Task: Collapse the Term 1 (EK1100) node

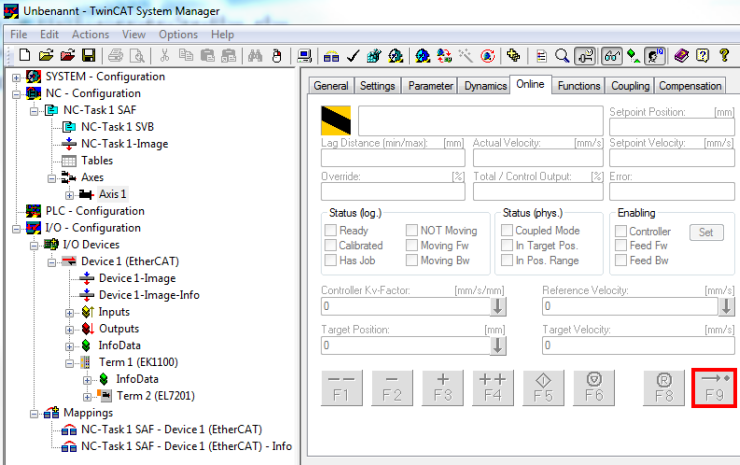Action: click(x=69, y=363)
